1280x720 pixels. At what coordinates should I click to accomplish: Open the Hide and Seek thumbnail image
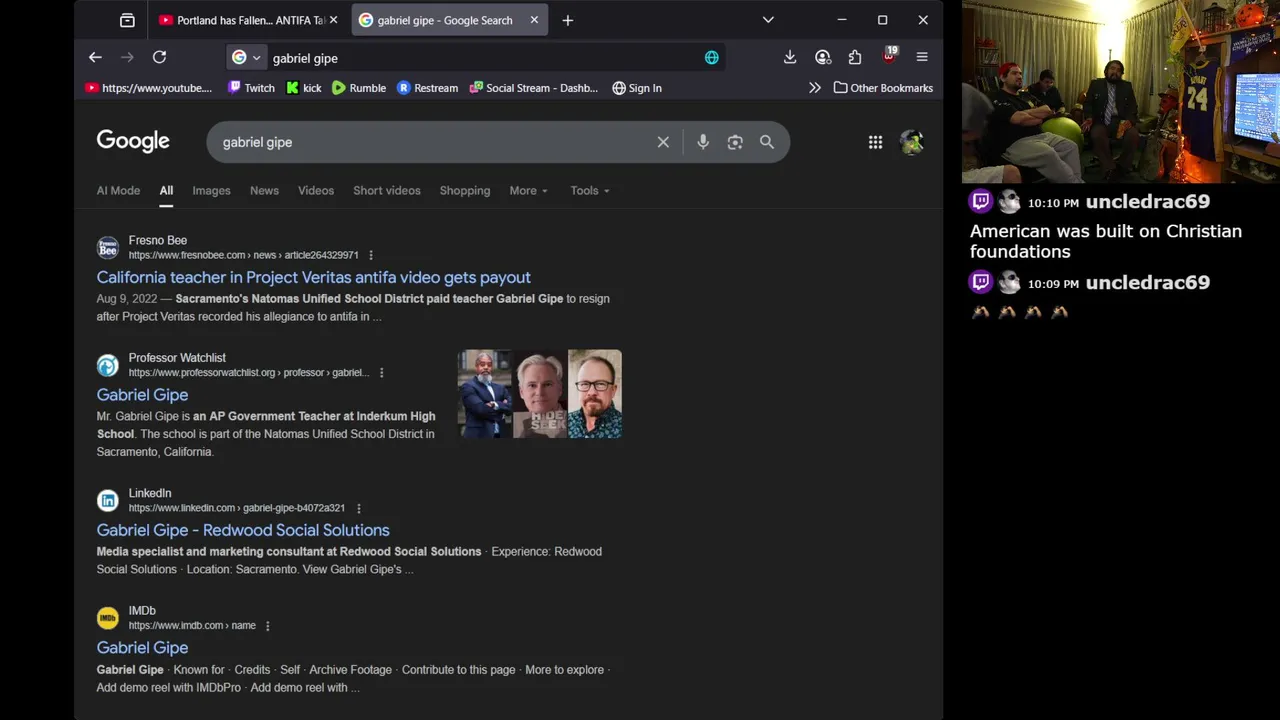click(540, 394)
